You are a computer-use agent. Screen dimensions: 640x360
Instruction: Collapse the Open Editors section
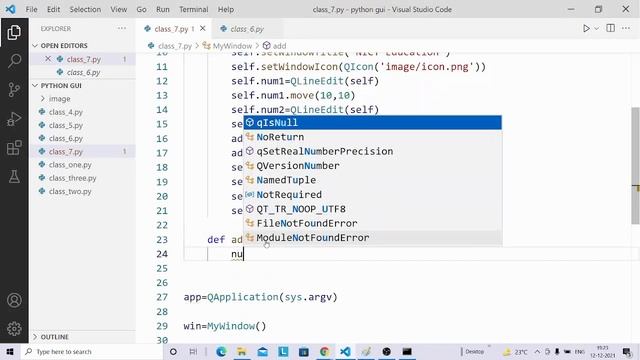83,45
